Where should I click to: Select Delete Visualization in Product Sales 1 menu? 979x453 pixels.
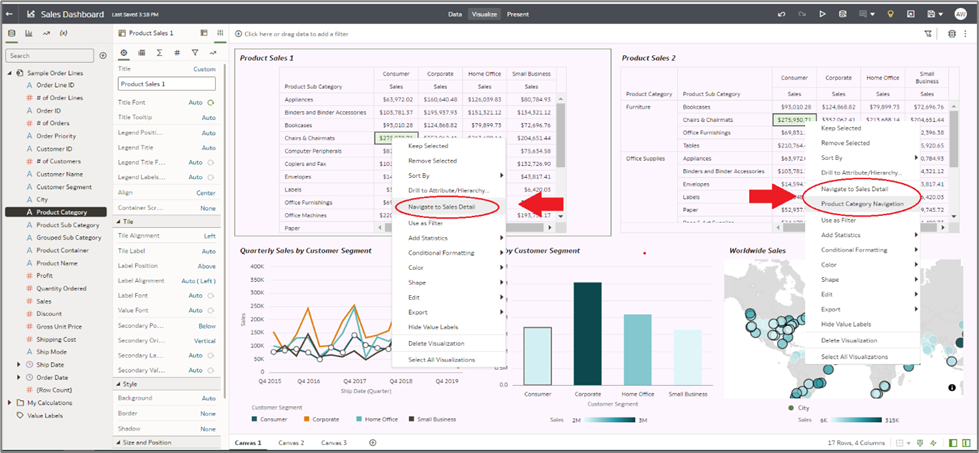pyautogui.click(x=436, y=343)
